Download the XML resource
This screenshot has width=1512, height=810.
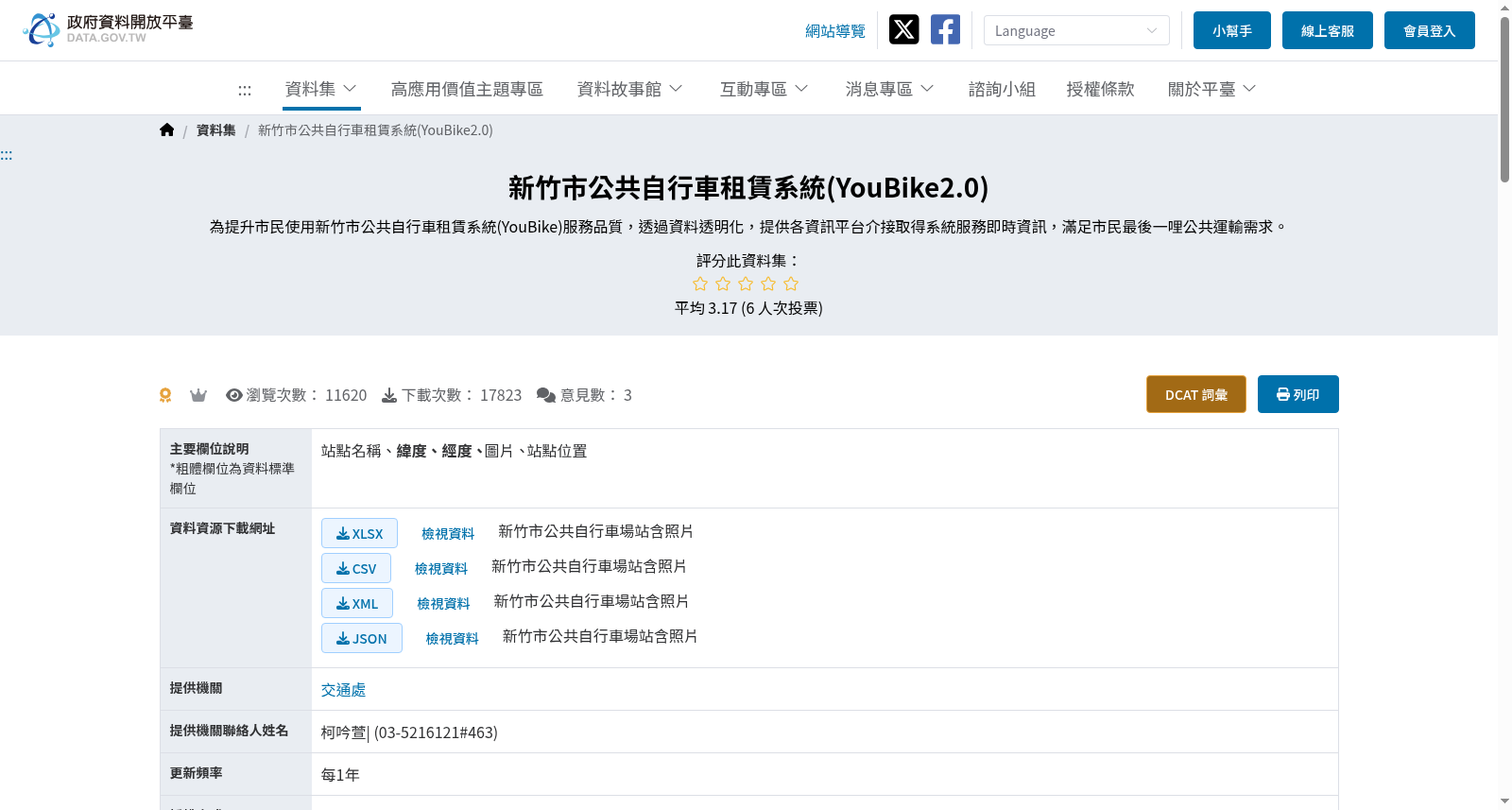[x=357, y=603]
